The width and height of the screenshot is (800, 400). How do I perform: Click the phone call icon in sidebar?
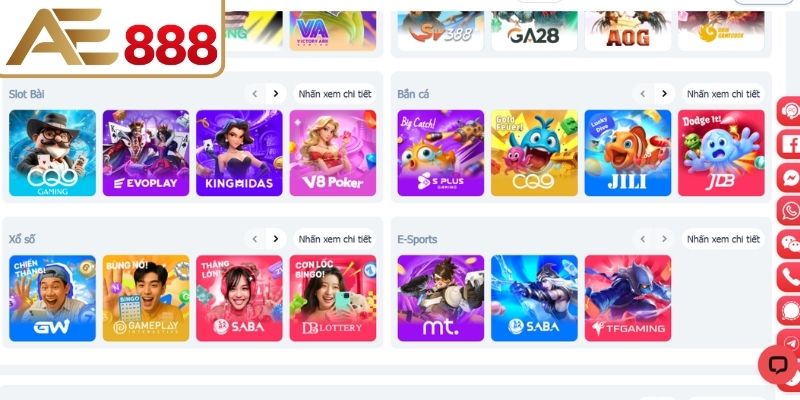pyautogui.click(x=789, y=277)
